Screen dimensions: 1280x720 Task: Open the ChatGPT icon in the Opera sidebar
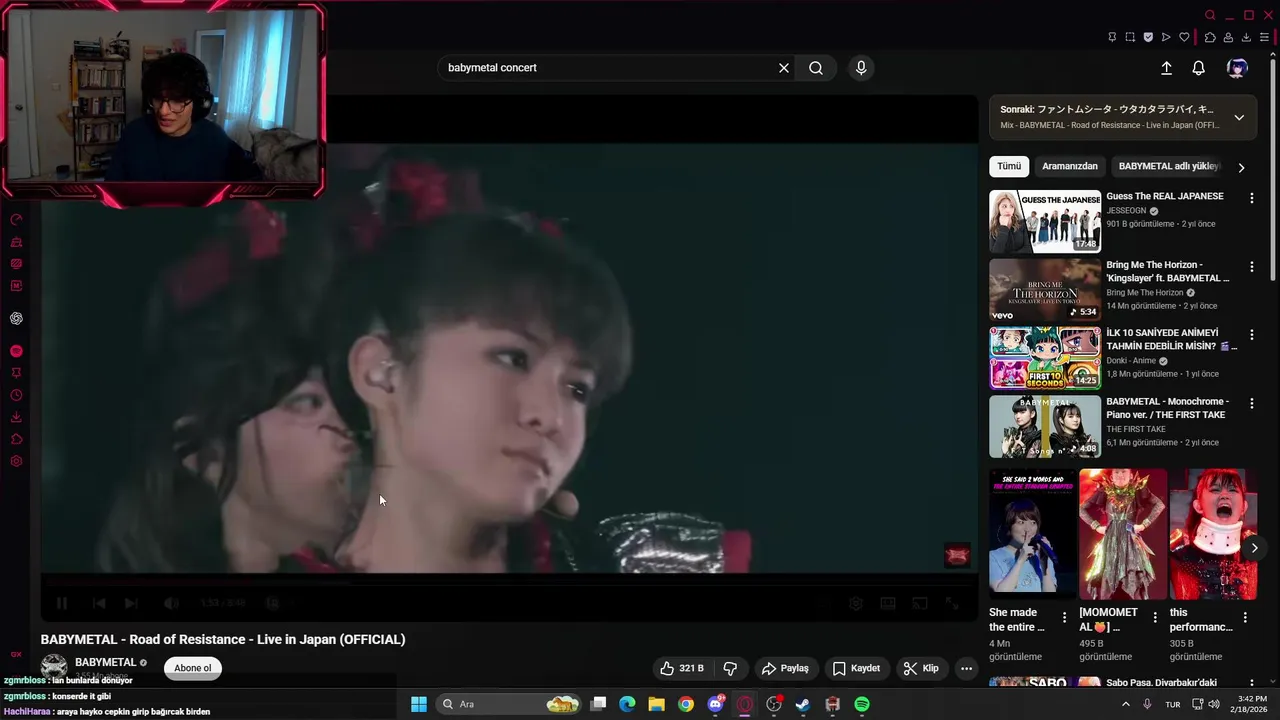tap(16, 318)
